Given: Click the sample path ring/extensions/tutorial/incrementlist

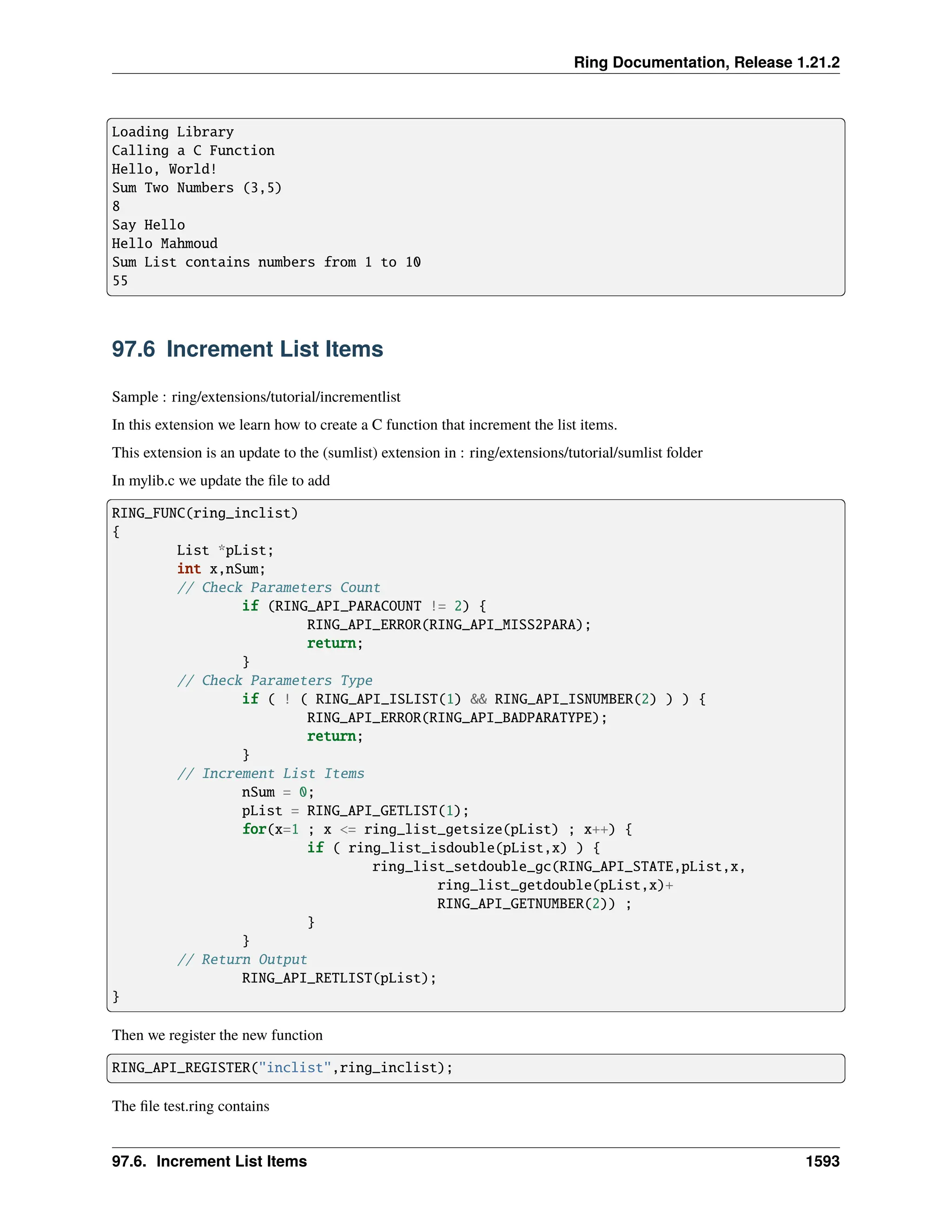Looking at the screenshot, I should pos(286,397).
